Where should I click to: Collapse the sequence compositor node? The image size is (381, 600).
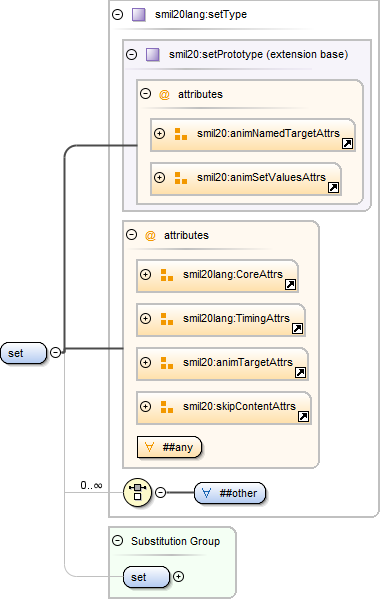[161, 492]
